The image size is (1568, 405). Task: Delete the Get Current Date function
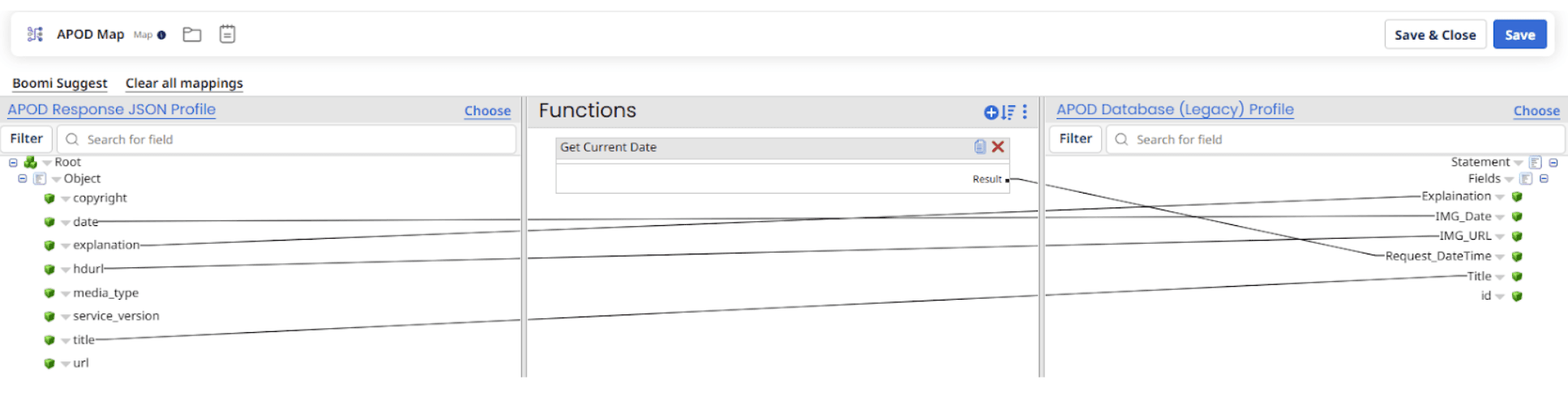point(998,147)
